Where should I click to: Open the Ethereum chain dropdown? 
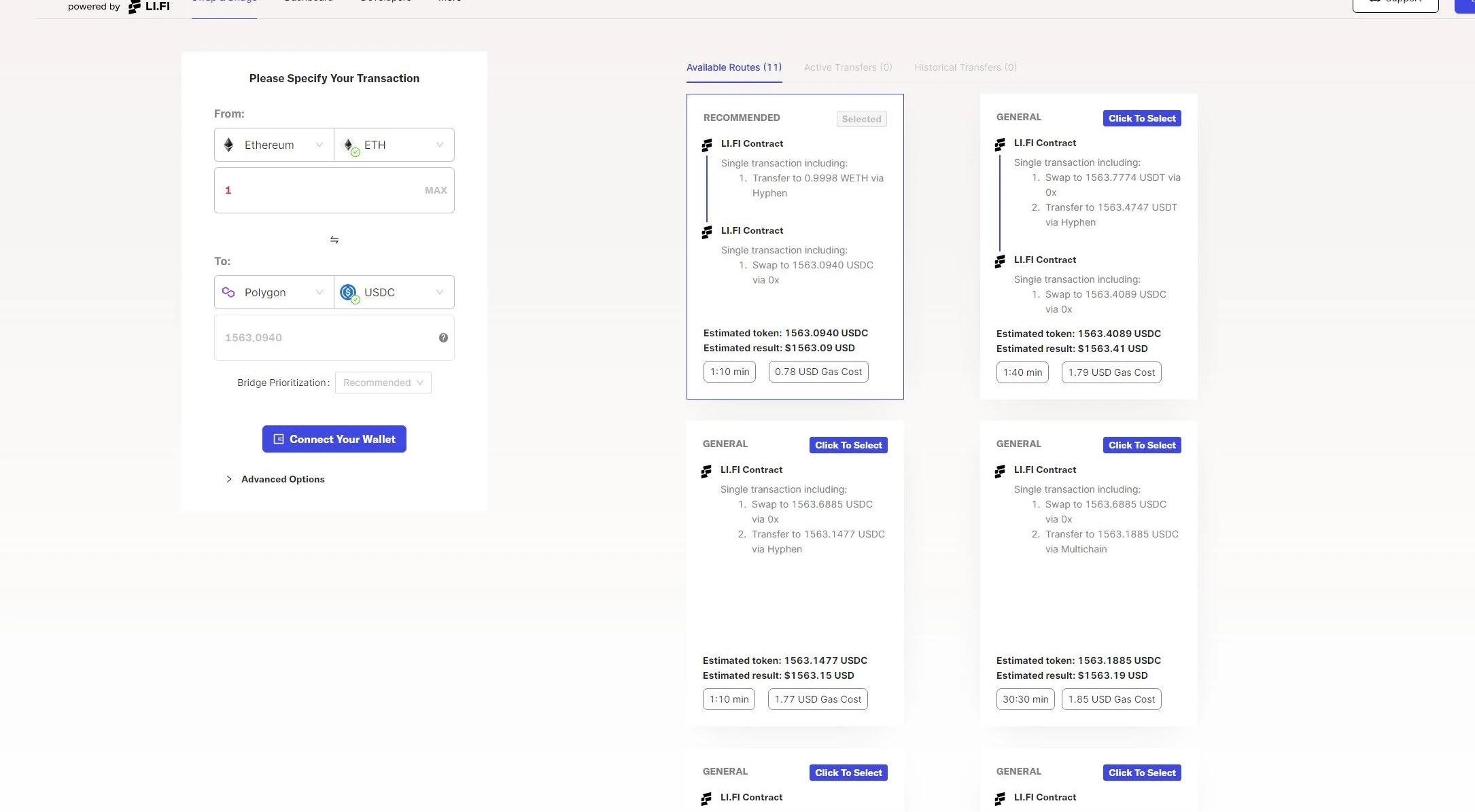point(274,145)
